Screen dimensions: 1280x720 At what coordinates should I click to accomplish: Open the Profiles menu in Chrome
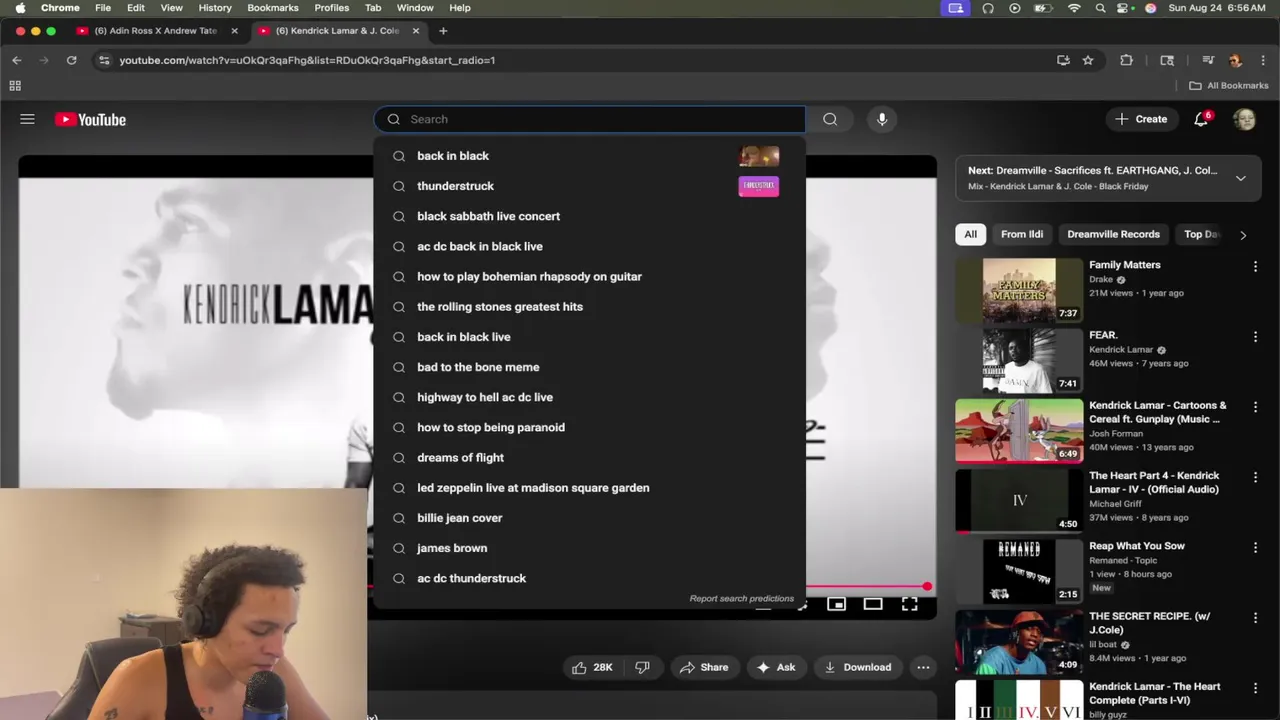pyautogui.click(x=332, y=8)
